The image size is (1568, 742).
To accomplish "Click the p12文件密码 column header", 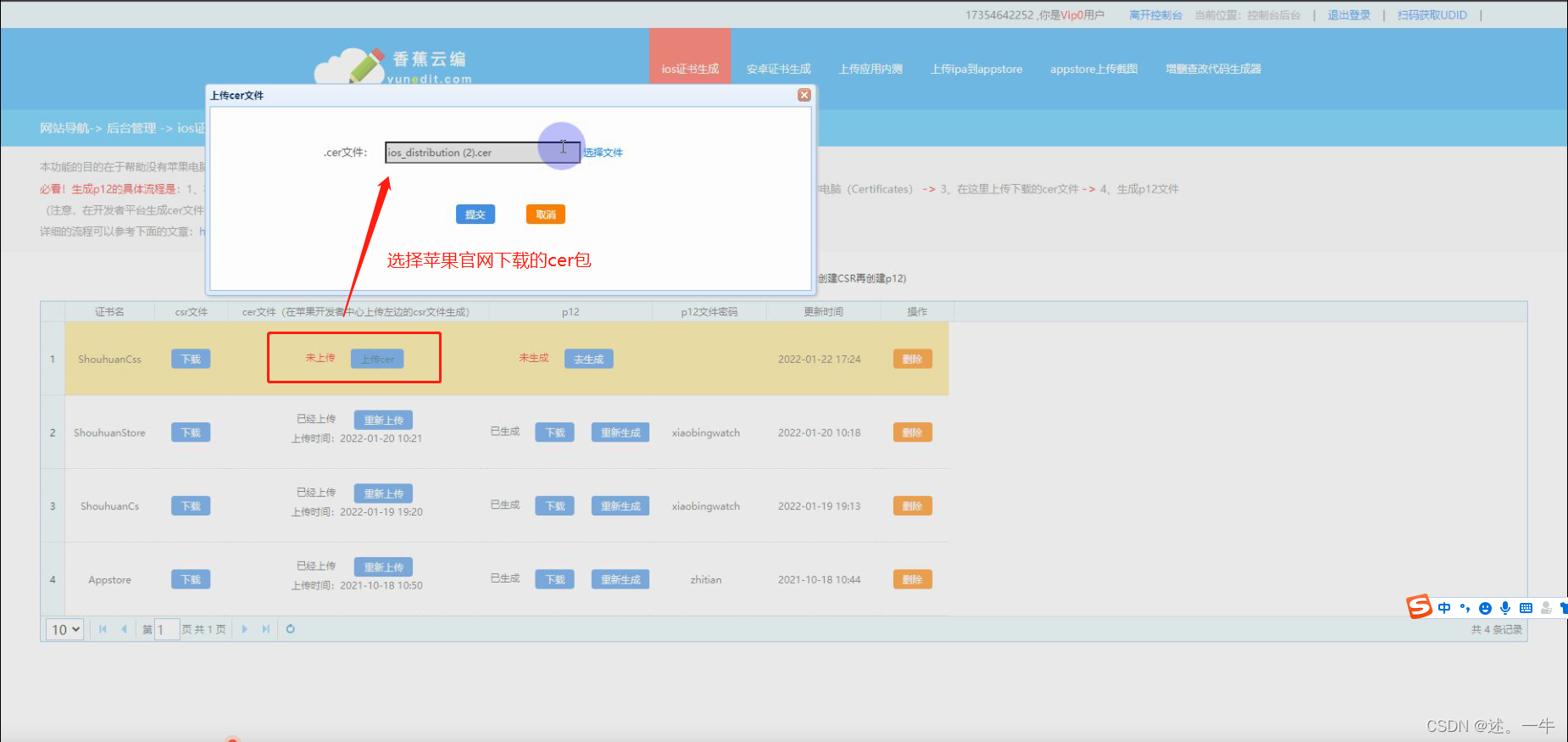I will tap(709, 312).
